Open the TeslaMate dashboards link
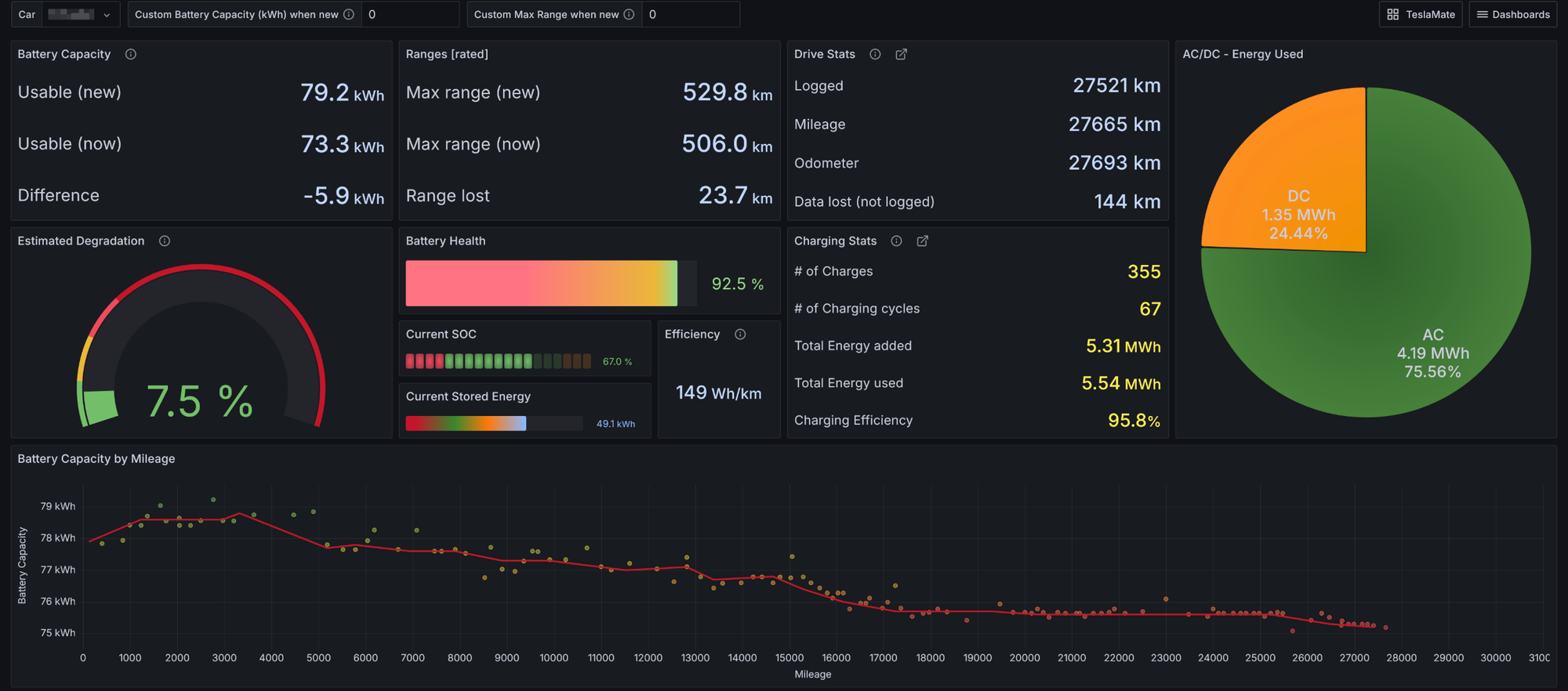1568x691 pixels. click(x=1420, y=15)
